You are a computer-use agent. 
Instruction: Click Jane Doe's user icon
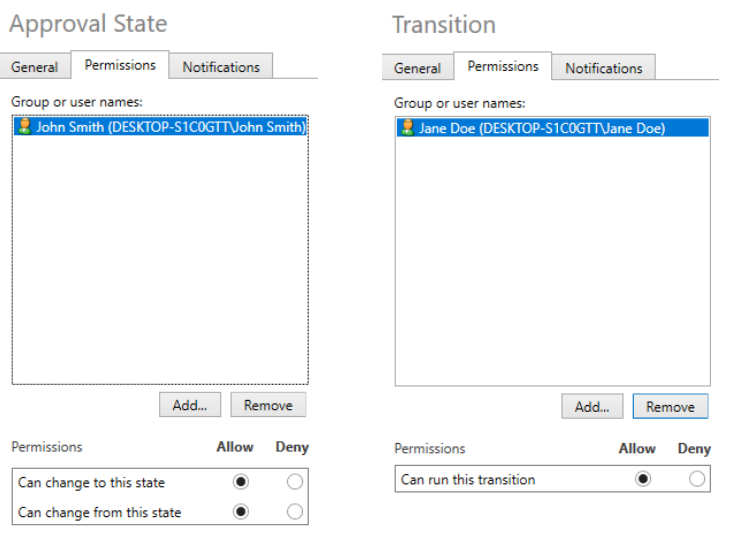click(x=408, y=127)
